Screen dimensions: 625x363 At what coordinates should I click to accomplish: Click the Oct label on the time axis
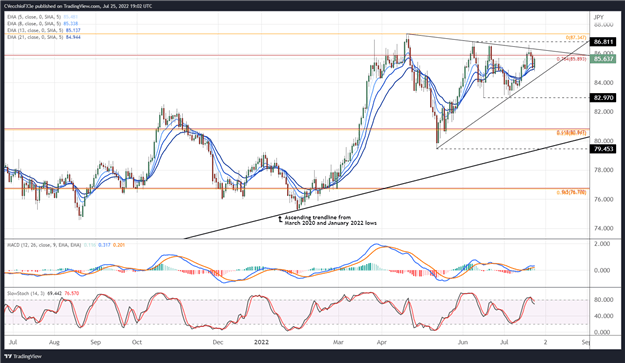tap(137, 342)
